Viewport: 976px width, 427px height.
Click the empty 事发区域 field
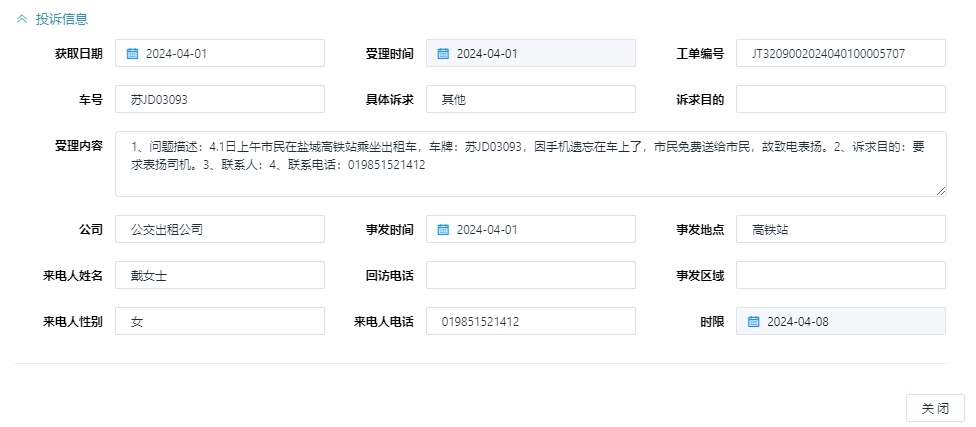840,276
